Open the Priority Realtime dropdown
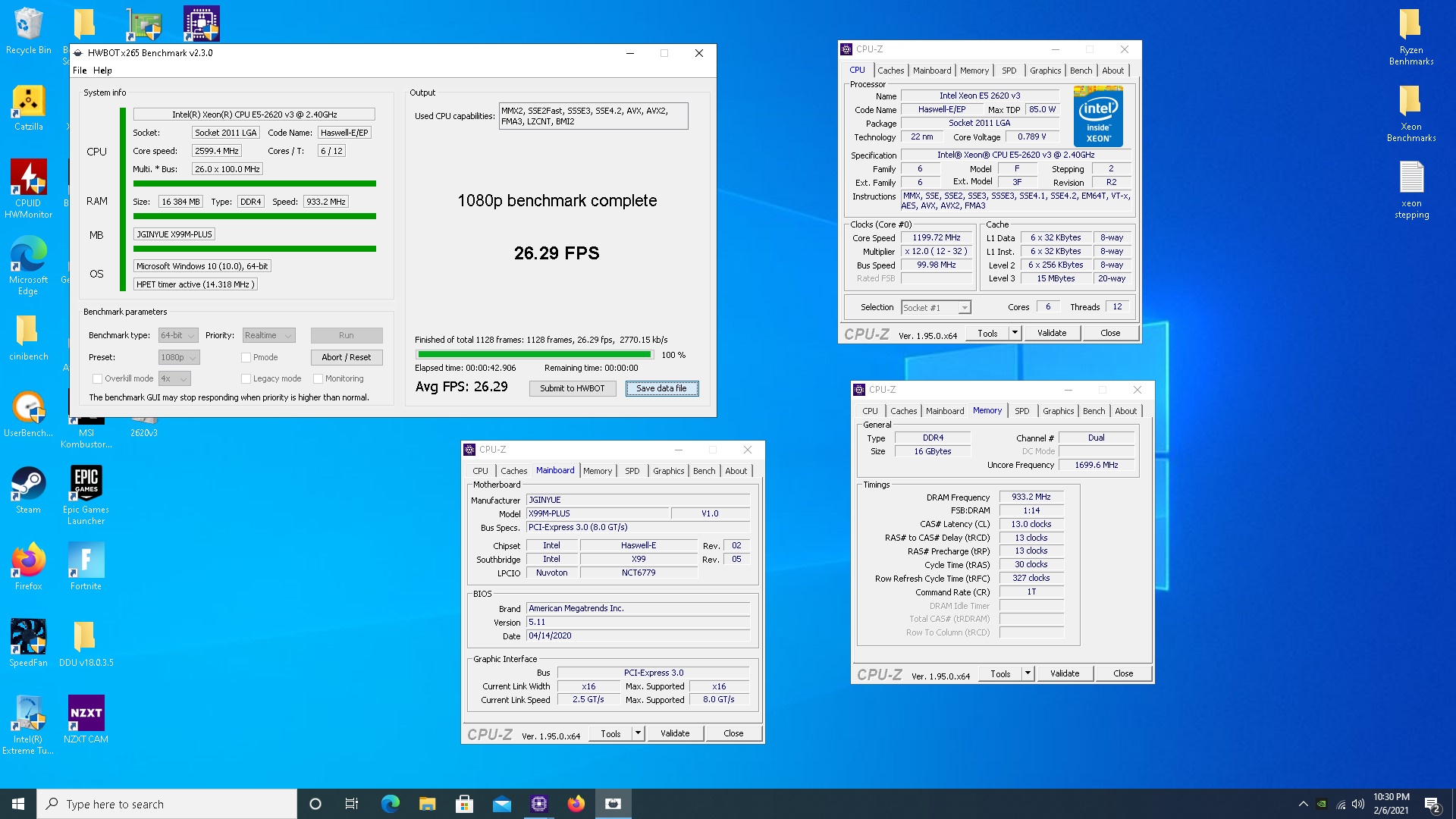Image resolution: width=1456 pixels, height=819 pixels. coord(268,335)
